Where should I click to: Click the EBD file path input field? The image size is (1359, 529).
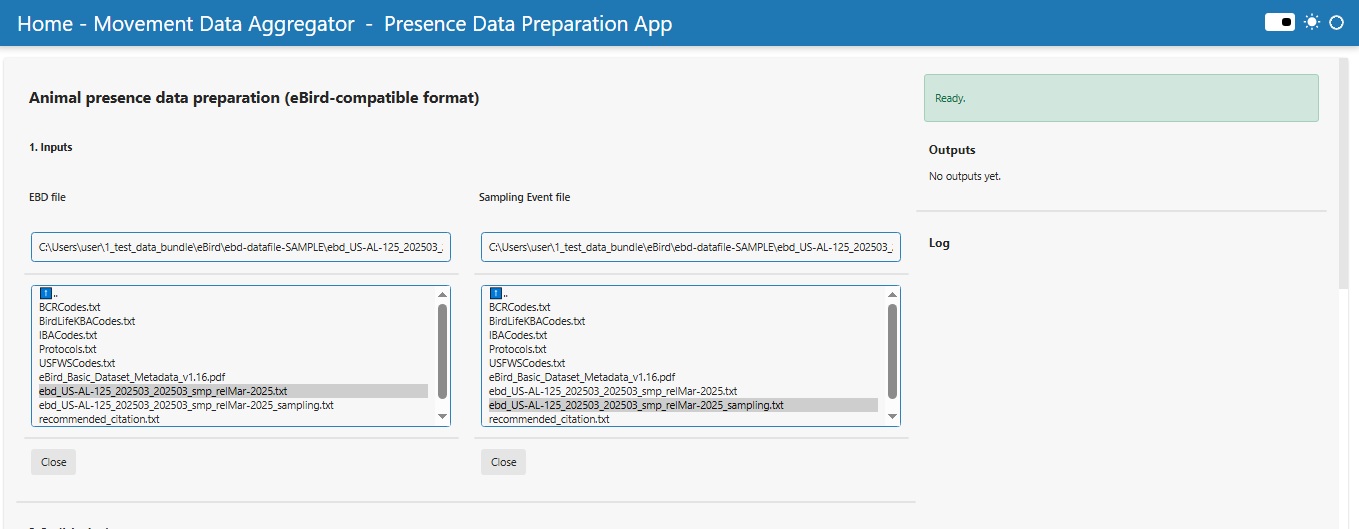(241, 247)
